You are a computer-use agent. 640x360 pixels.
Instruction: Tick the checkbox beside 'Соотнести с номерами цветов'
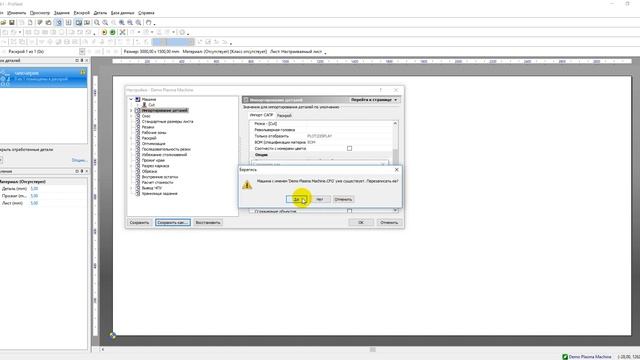click(349, 149)
